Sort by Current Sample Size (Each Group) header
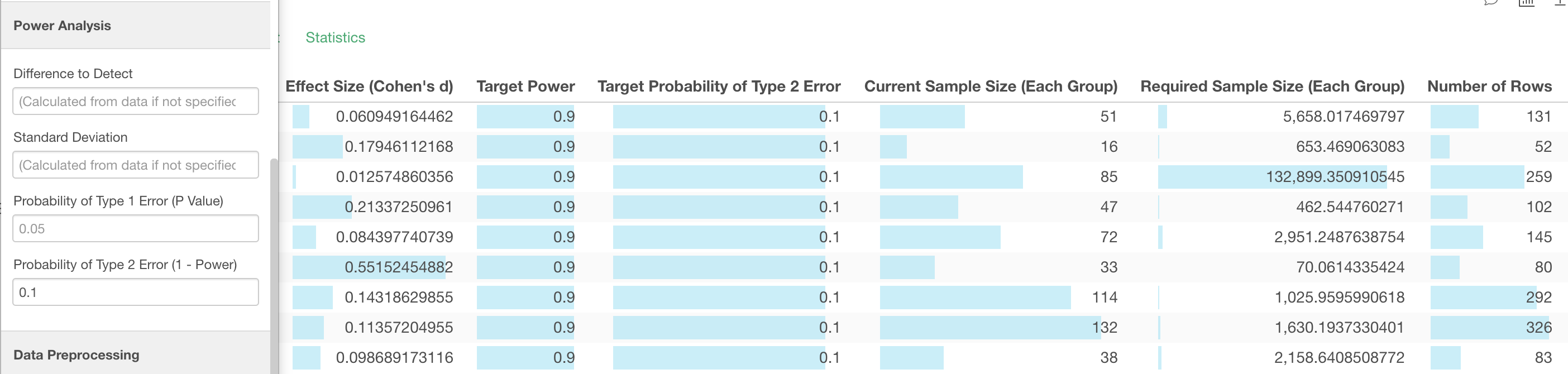 click(x=991, y=87)
